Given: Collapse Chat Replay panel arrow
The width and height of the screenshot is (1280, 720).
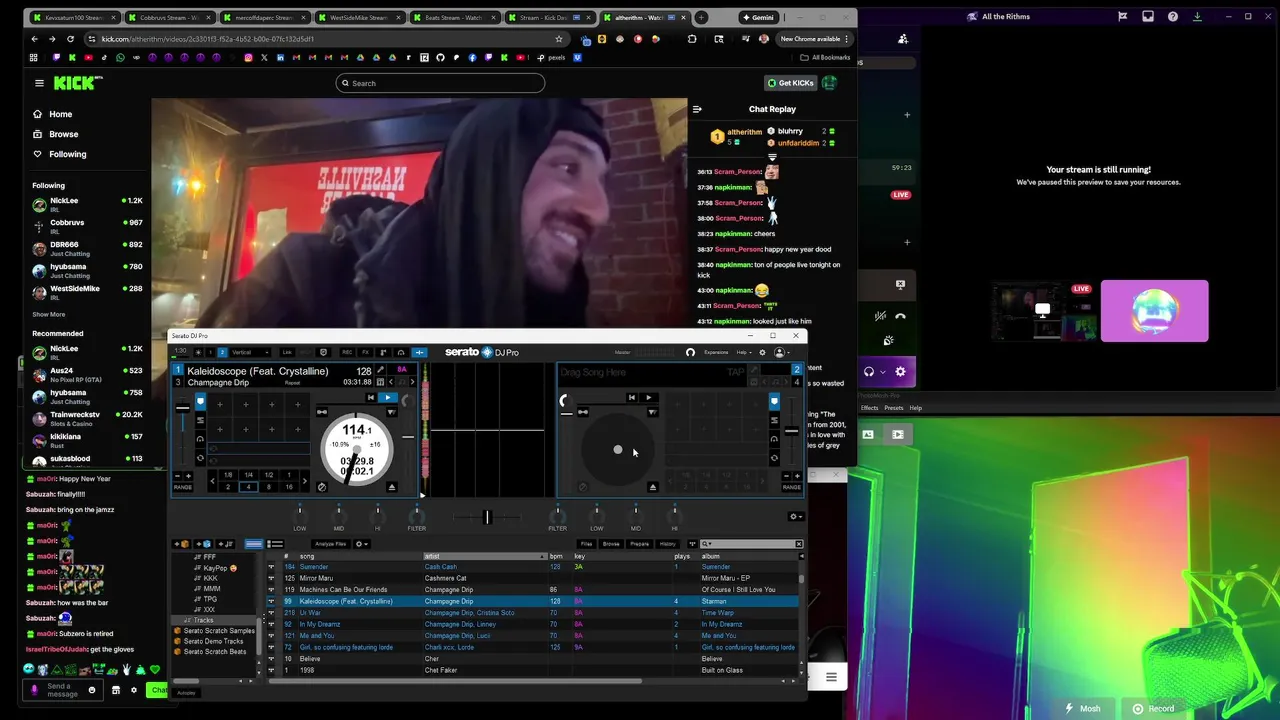Looking at the screenshot, I should [x=697, y=109].
